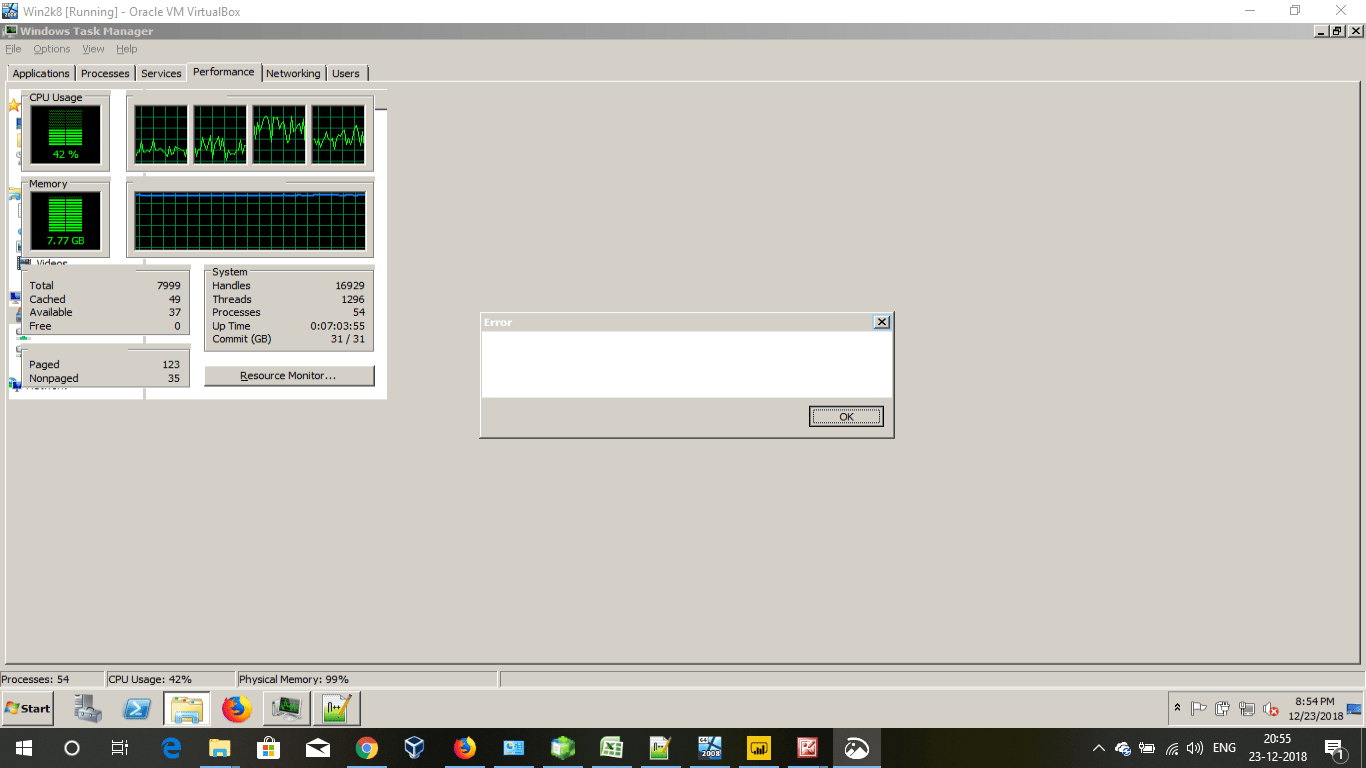
Task: Switch to Networking tab
Action: [x=293, y=73]
